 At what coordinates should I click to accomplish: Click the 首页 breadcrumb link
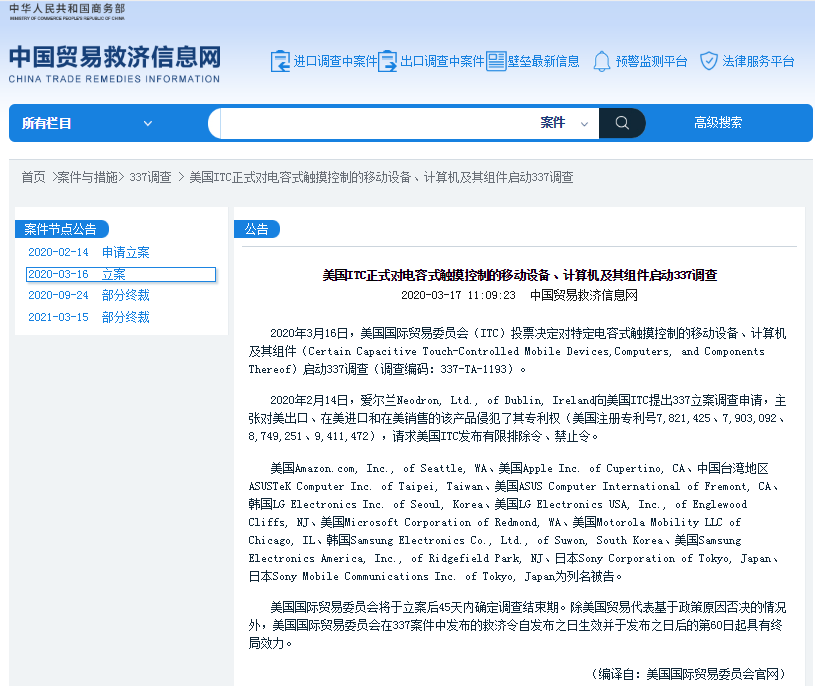pyautogui.click(x=33, y=177)
